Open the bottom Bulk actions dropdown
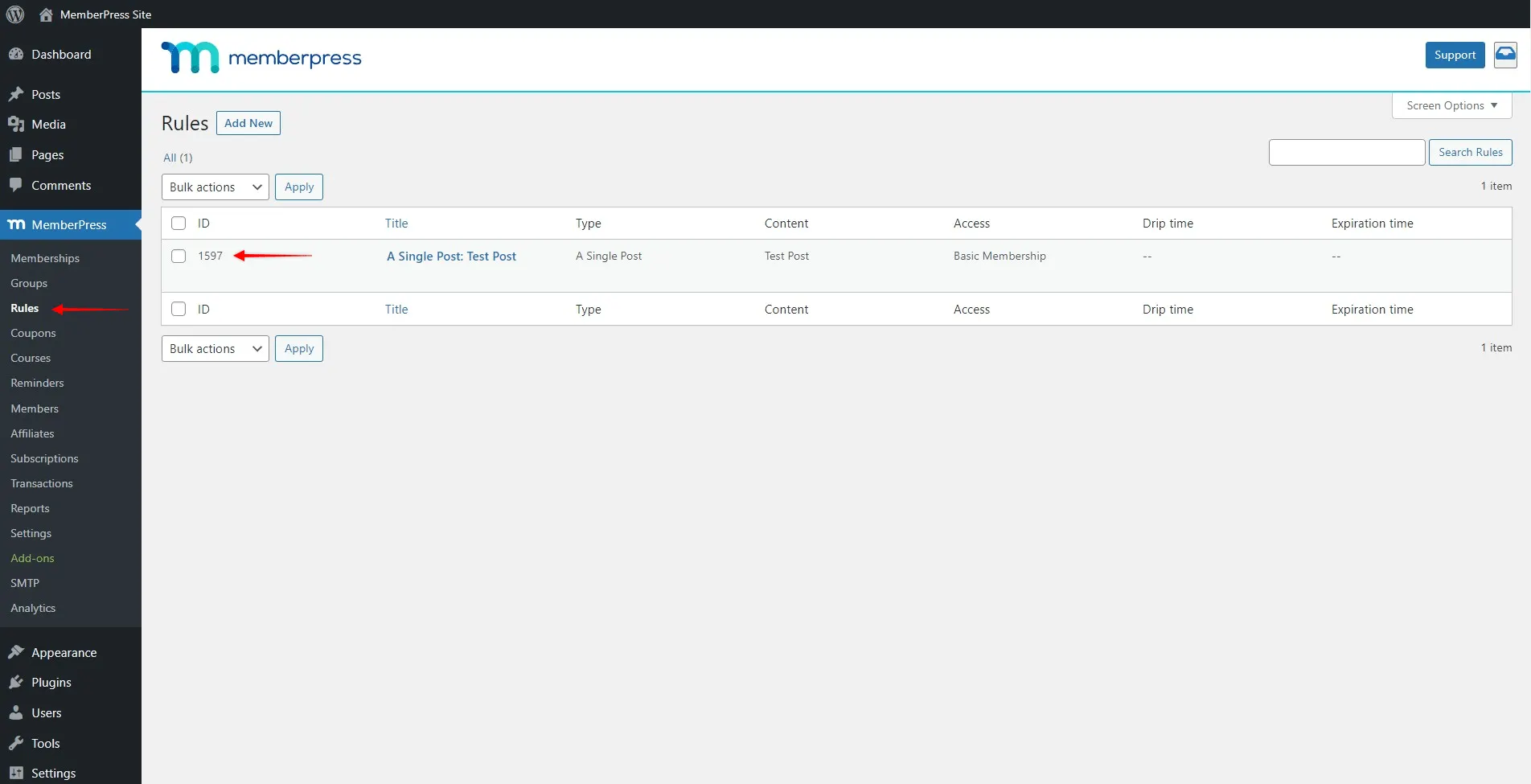The image size is (1531, 784). pyautogui.click(x=215, y=348)
